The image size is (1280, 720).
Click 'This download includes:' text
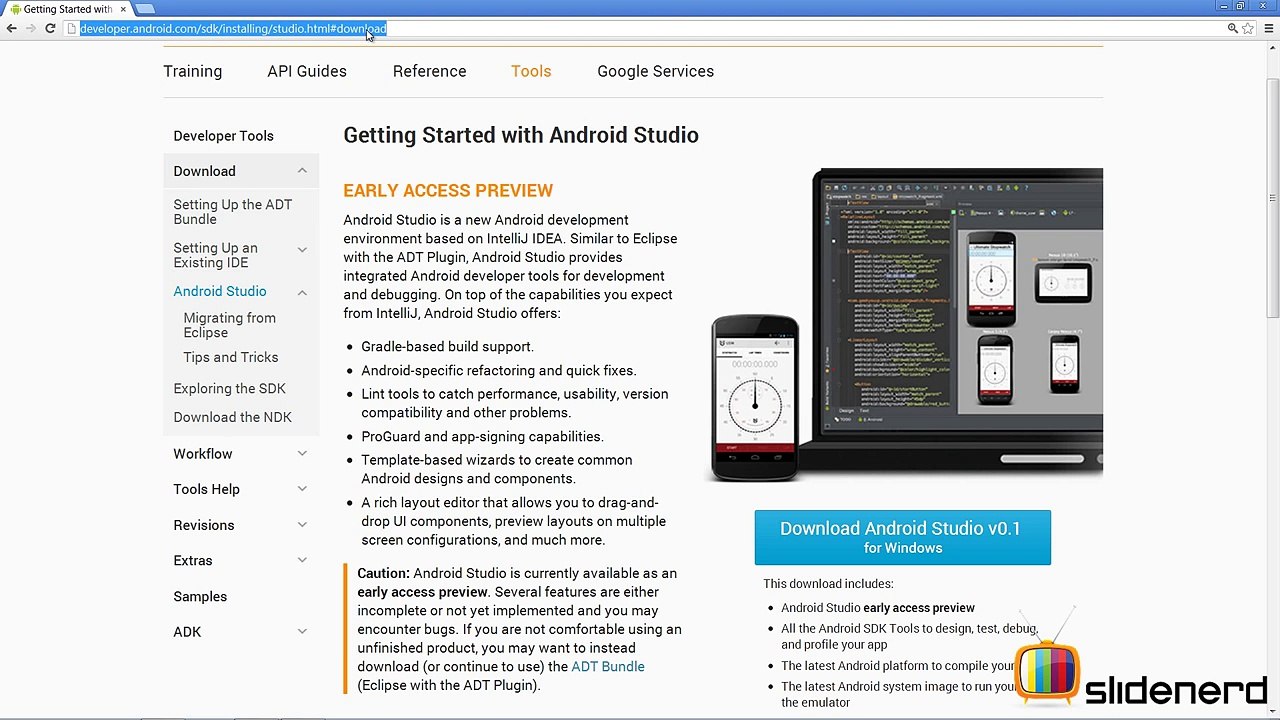click(x=828, y=583)
